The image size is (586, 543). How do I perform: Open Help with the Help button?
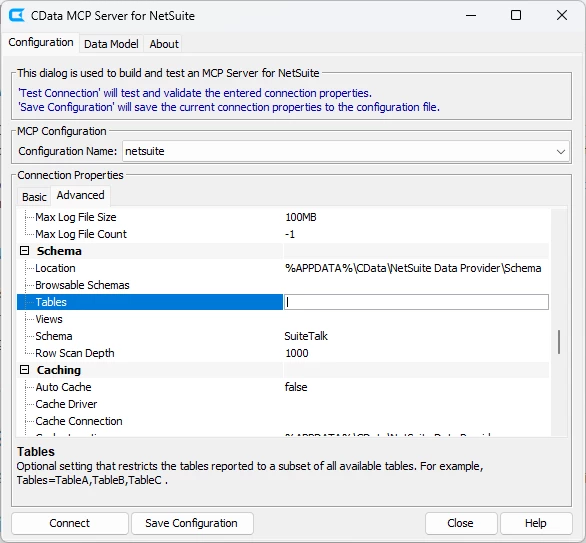(536, 523)
